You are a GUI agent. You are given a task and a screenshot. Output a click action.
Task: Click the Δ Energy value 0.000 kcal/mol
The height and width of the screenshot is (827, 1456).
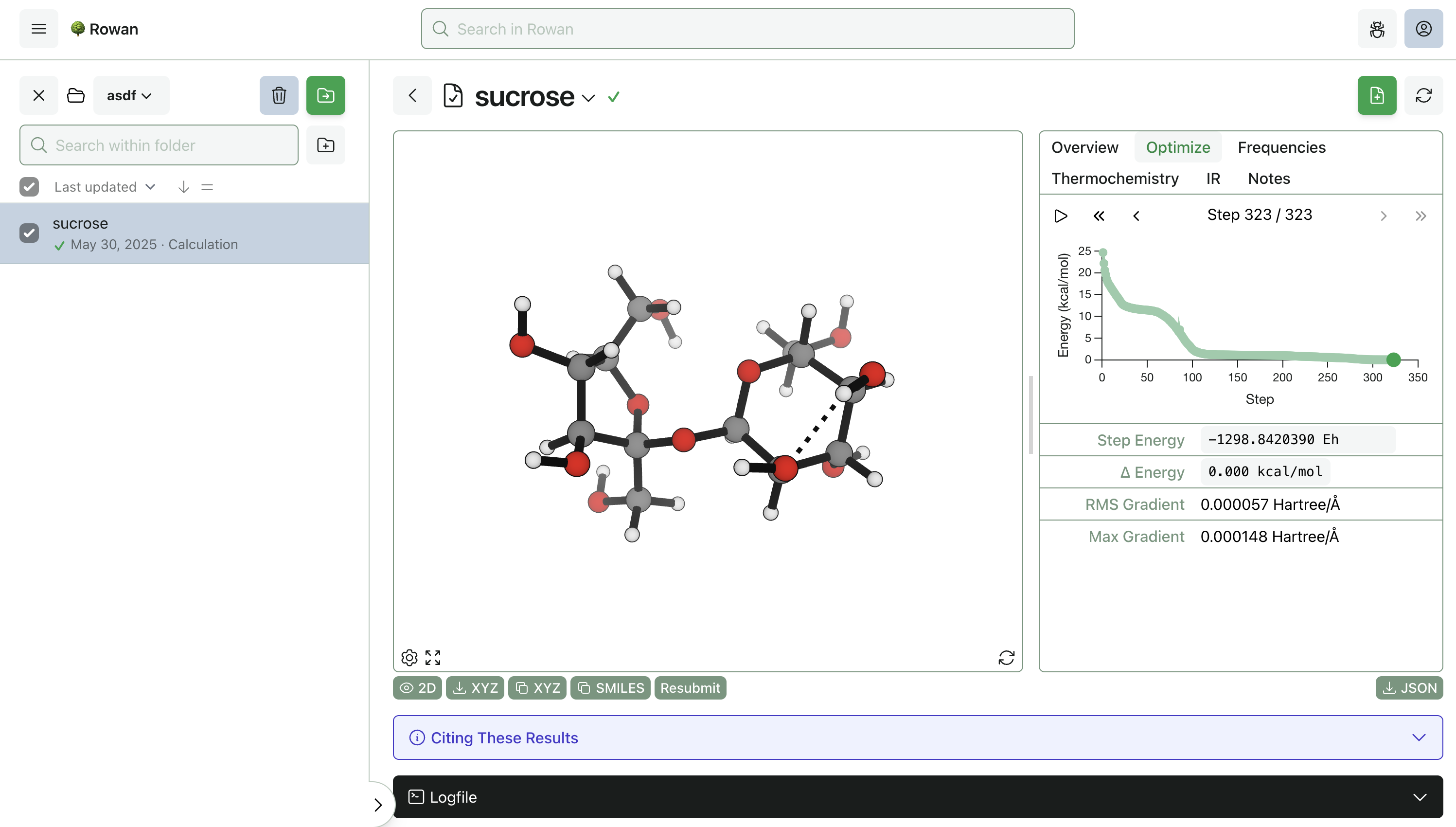coord(1265,472)
